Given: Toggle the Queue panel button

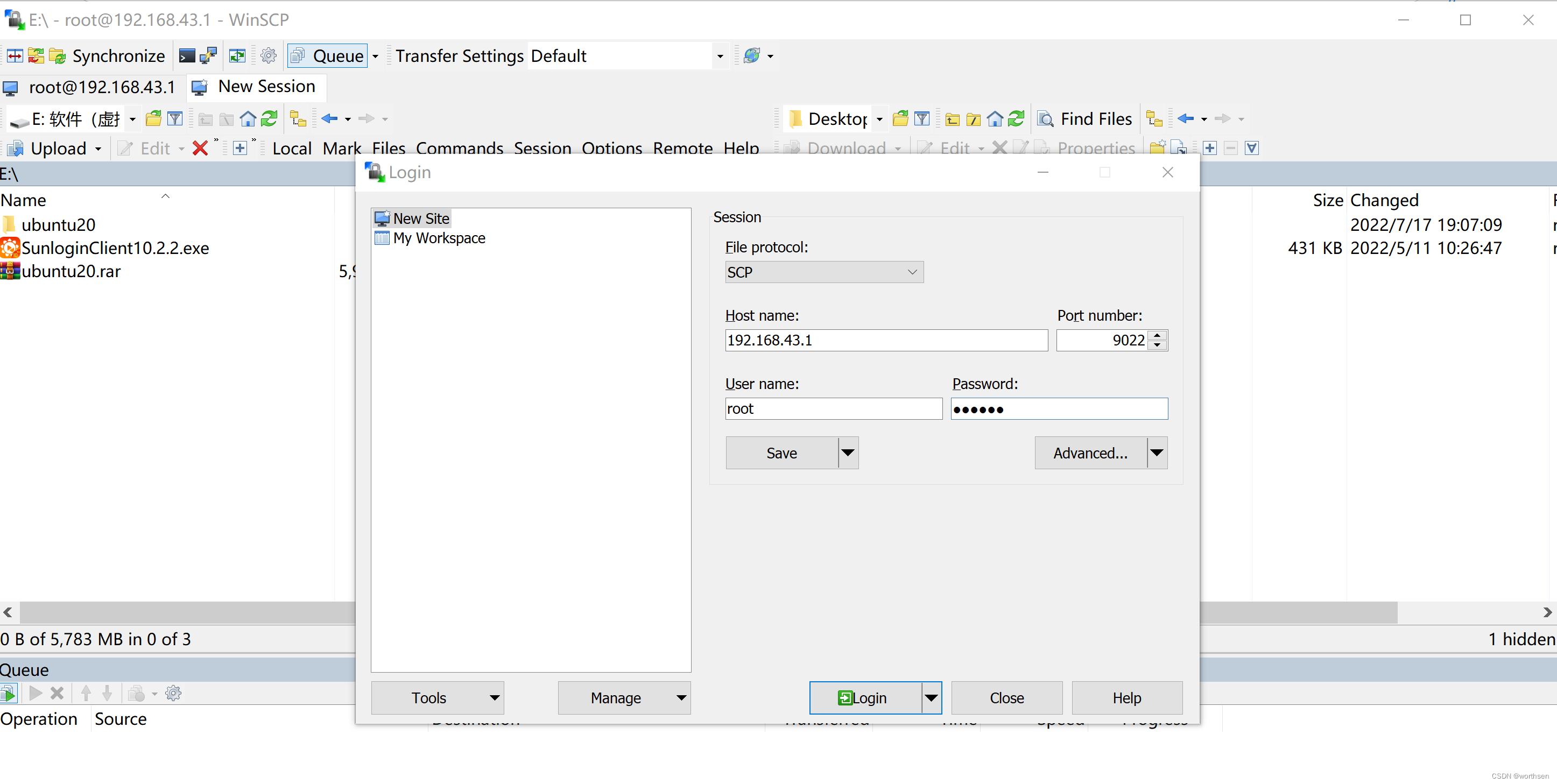Looking at the screenshot, I should tap(328, 55).
